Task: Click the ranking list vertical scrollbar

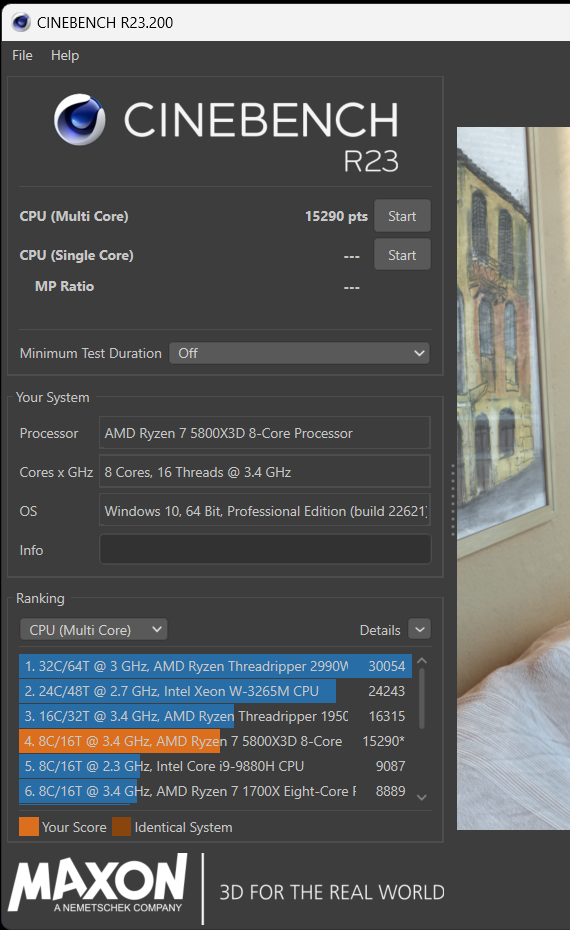Action: point(422,698)
